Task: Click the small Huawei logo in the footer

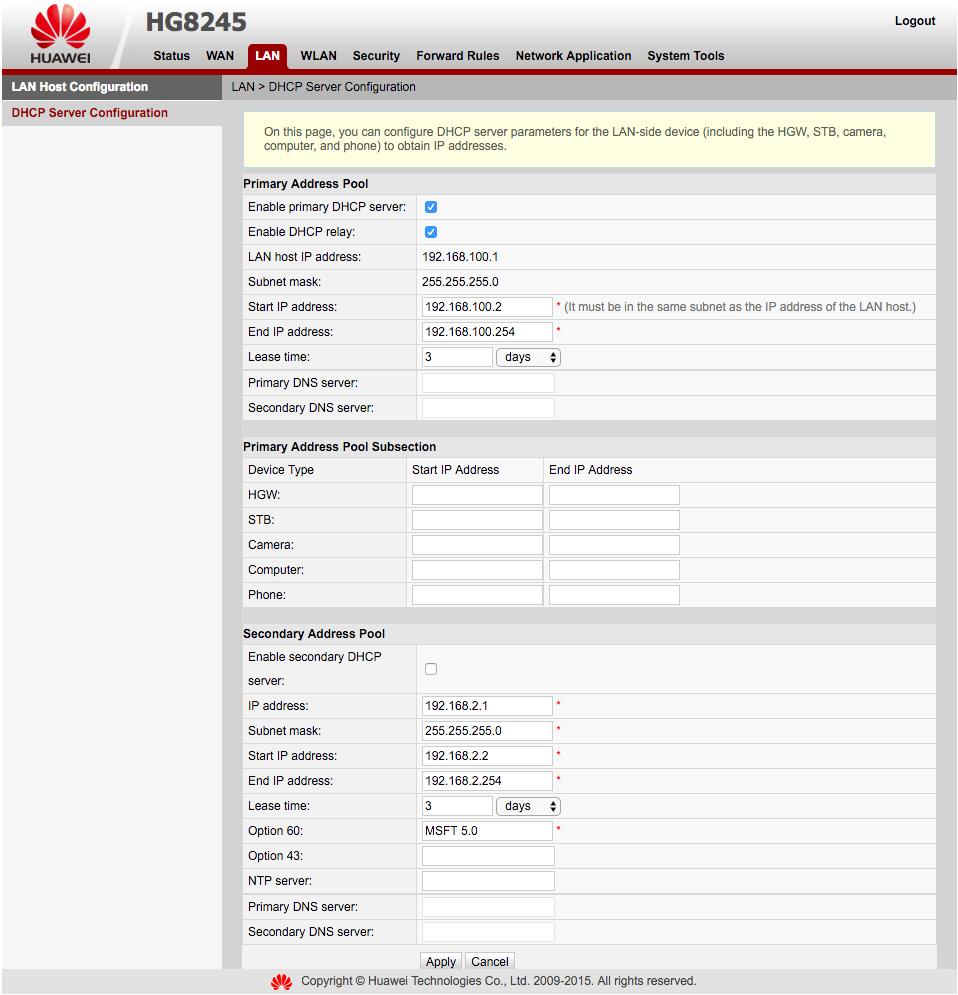Action: click(x=281, y=982)
